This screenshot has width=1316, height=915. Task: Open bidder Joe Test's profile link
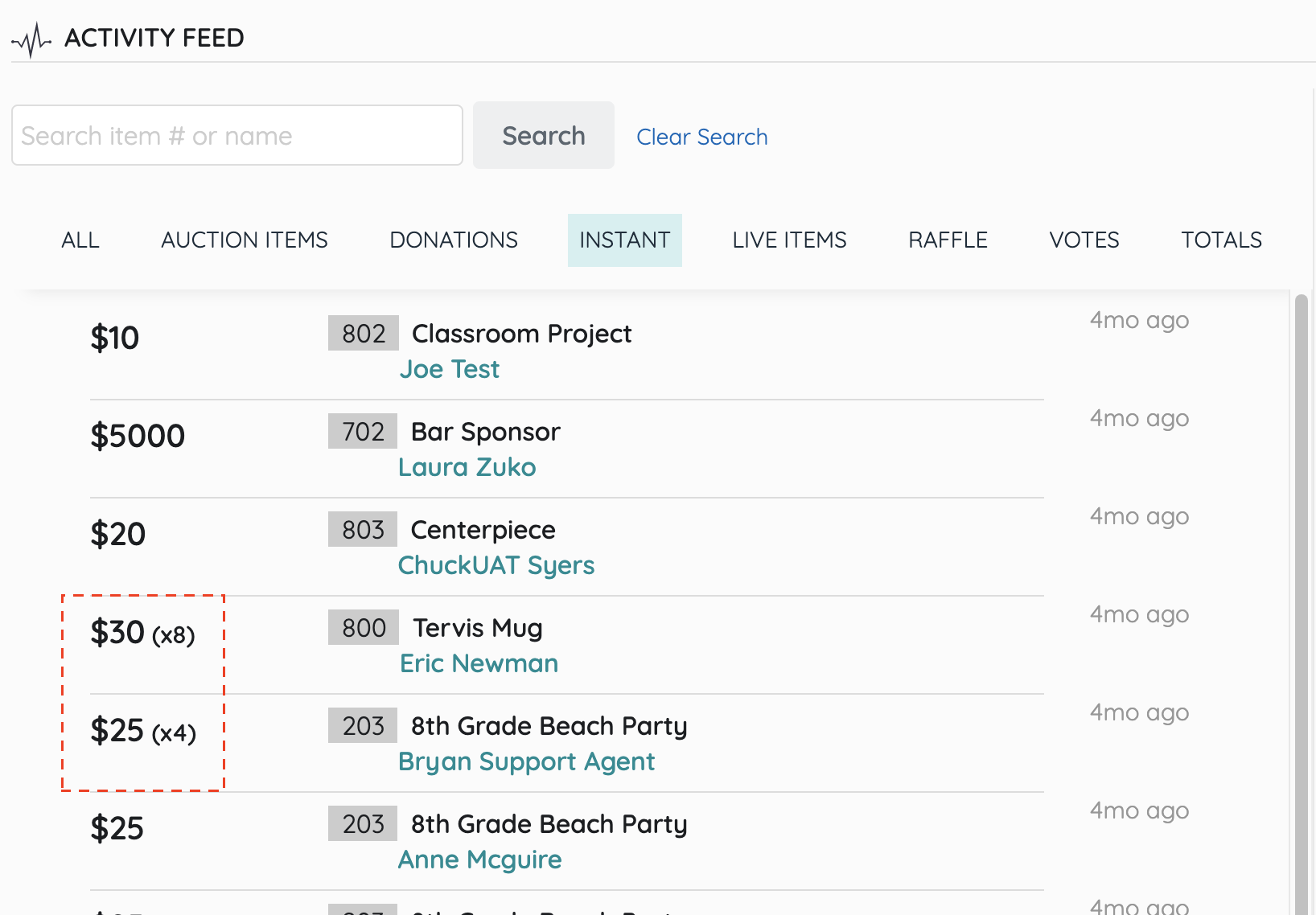point(450,369)
